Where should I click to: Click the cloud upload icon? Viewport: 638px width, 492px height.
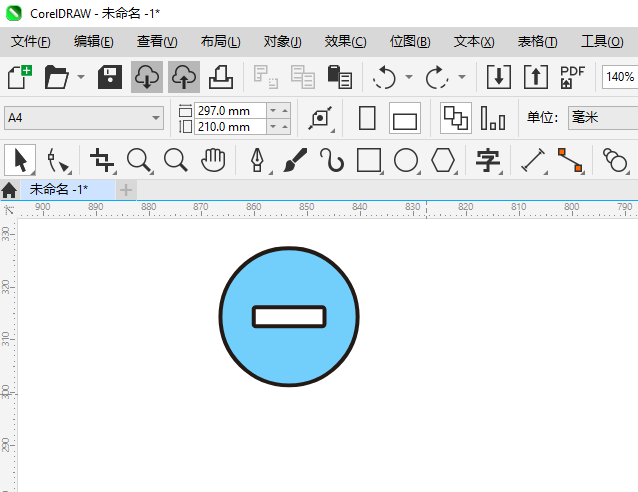(x=184, y=77)
